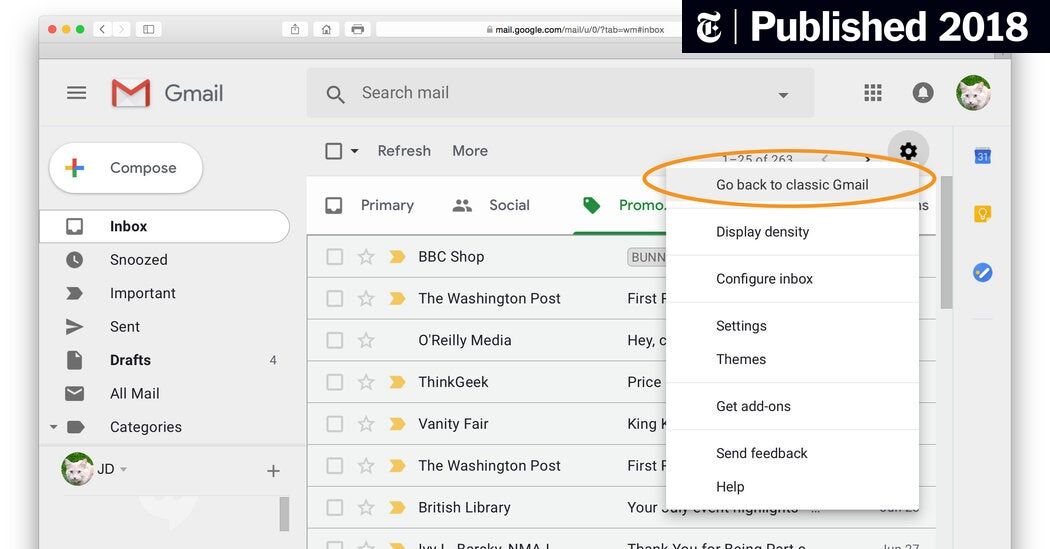Click the search magnifier icon
Screen dimensions: 1050x549
[335, 94]
